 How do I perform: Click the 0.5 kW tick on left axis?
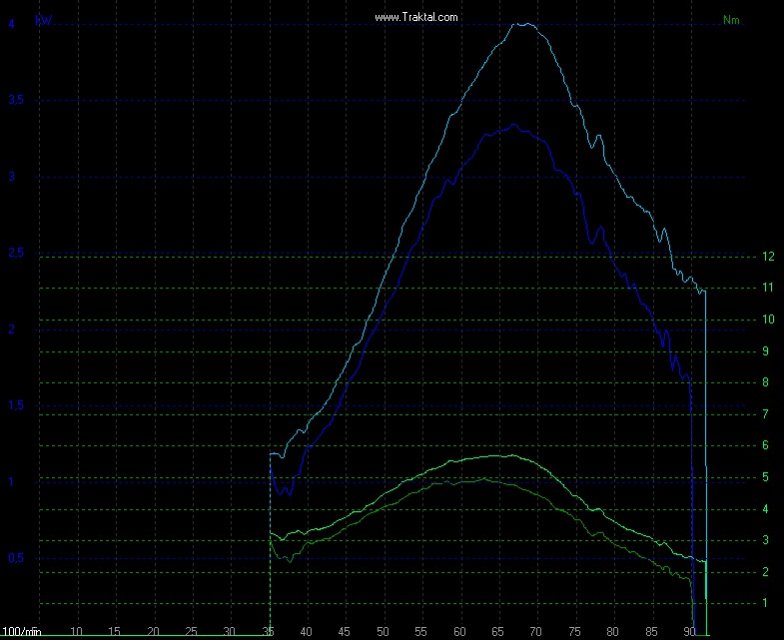point(17,558)
